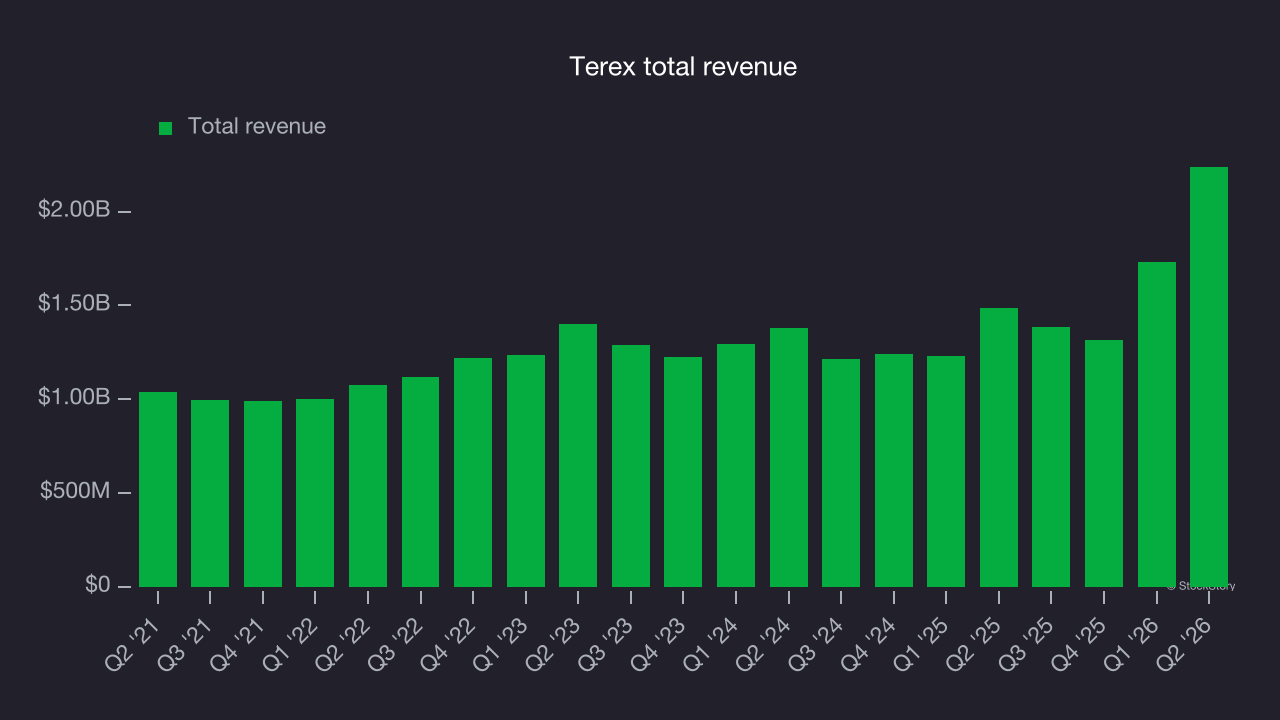Click the chart title 'Terex total revenue'
1280x720 pixels.
[683, 67]
